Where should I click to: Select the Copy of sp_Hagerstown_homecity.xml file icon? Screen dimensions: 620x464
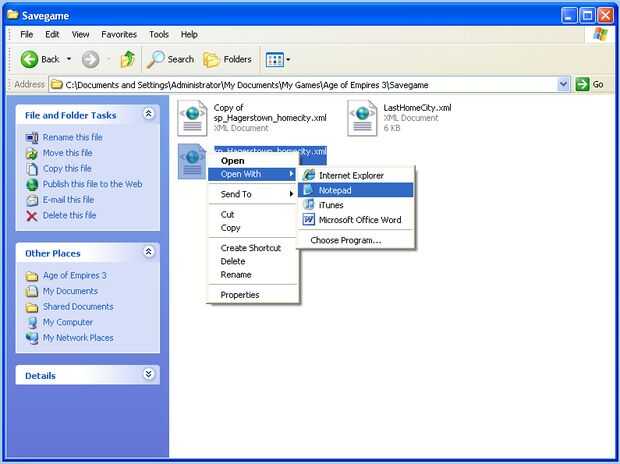pos(192,118)
